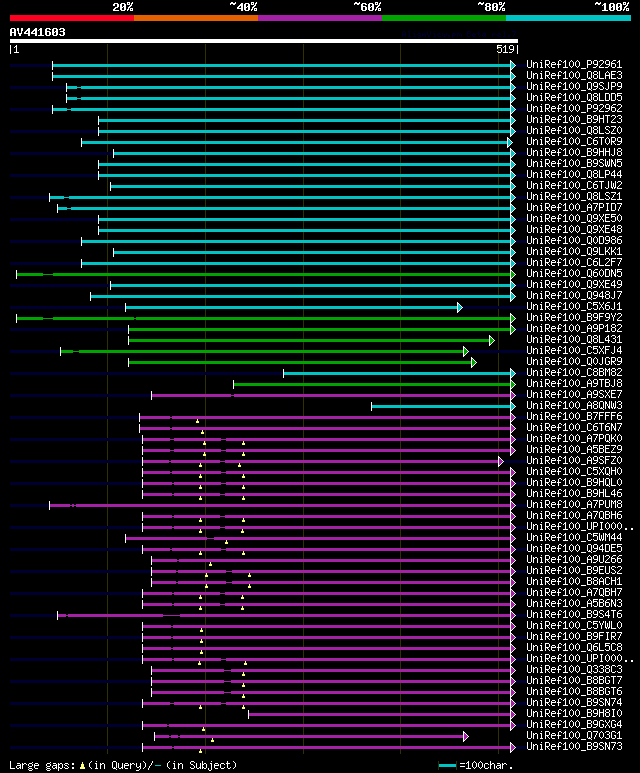Select the UniRef100_C6T0R9 label

coord(574,141)
